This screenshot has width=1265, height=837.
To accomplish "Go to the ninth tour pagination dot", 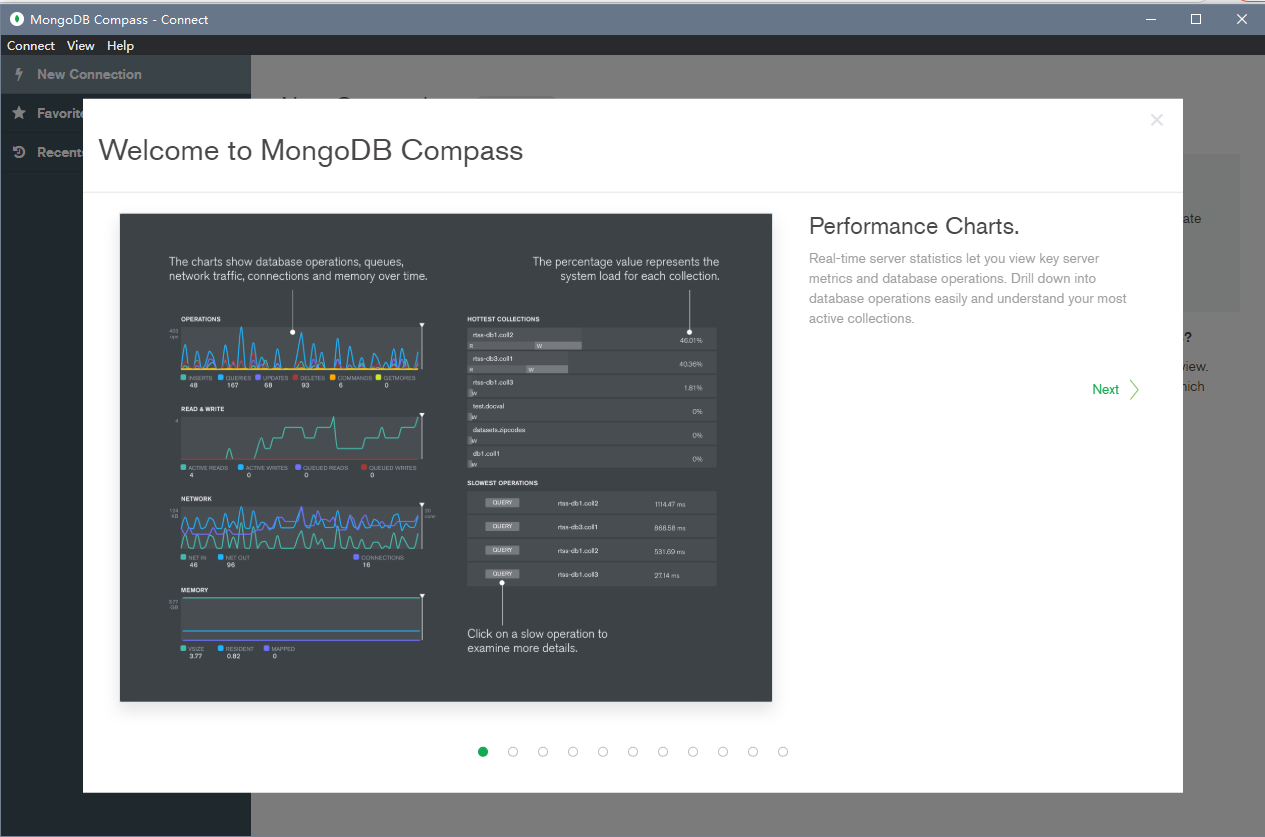I will [723, 752].
